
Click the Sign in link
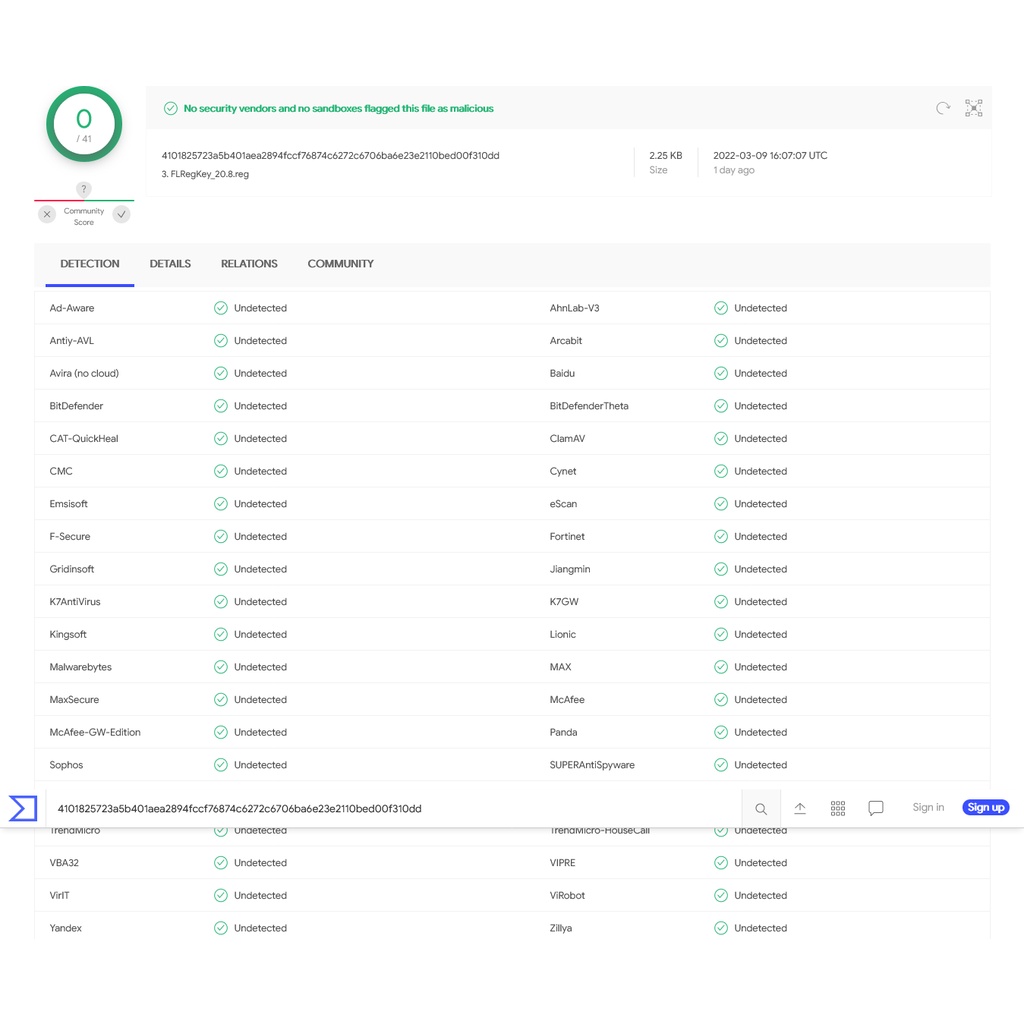928,808
